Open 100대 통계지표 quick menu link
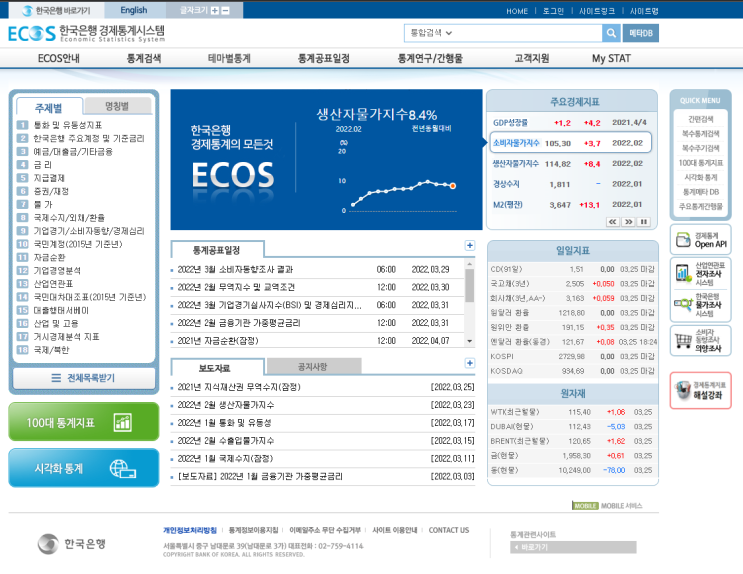The height and width of the screenshot is (574, 743). pos(700,163)
